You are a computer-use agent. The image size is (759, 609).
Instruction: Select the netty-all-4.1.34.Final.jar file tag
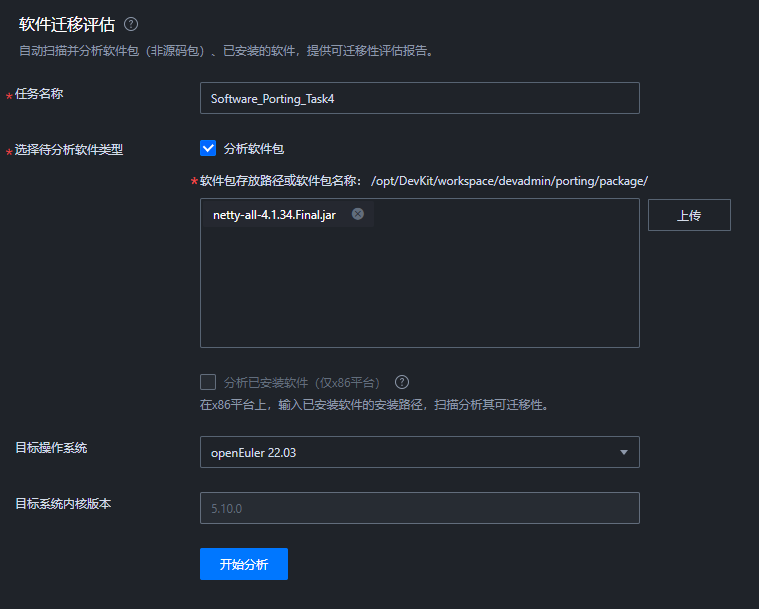pos(274,214)
